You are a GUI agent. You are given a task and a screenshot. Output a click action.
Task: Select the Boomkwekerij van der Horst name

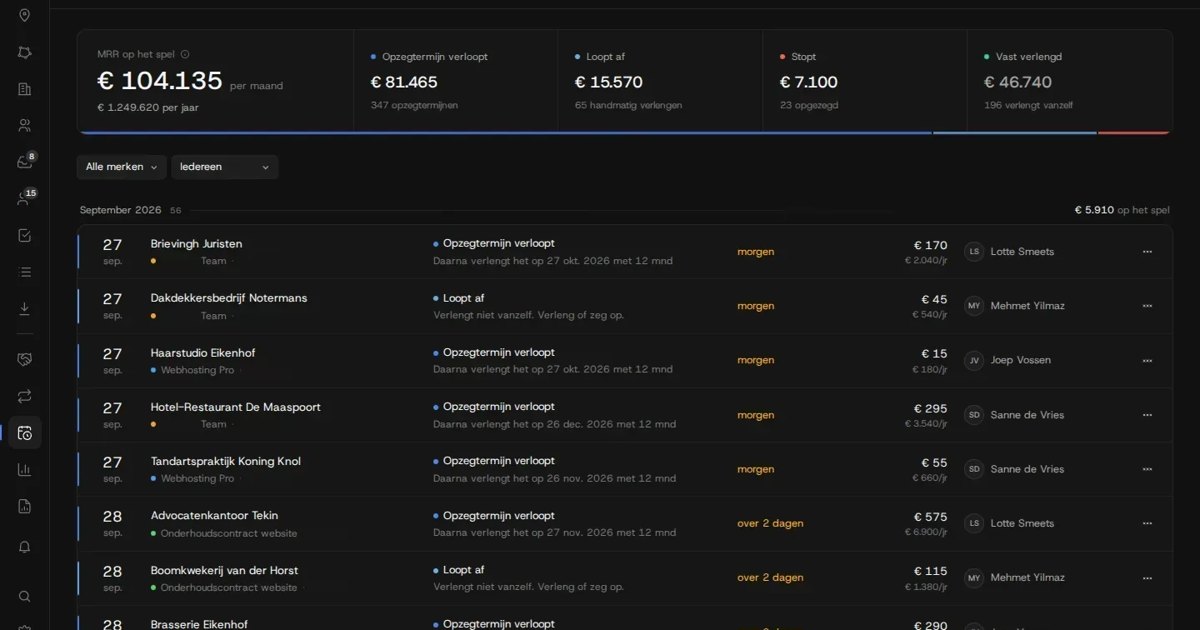pos(224,570)
